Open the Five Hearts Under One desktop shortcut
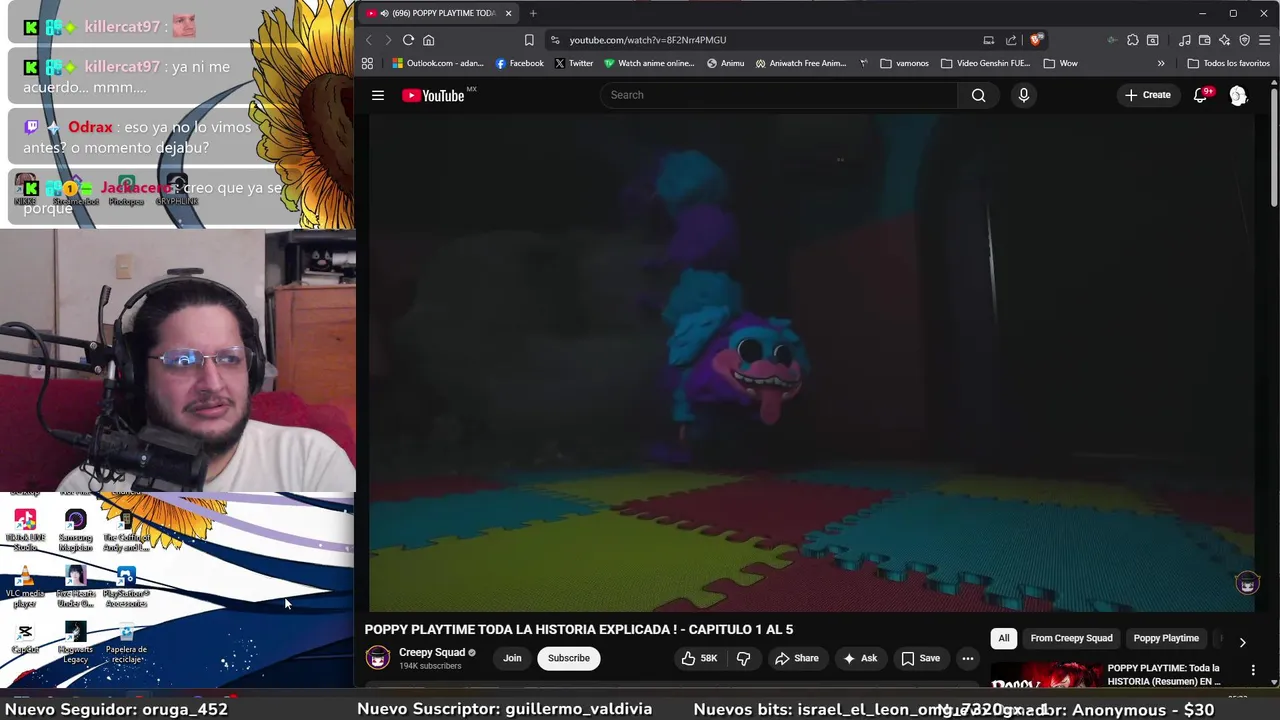The height and width of the screenshot is (720, 1280). point(75,587)
